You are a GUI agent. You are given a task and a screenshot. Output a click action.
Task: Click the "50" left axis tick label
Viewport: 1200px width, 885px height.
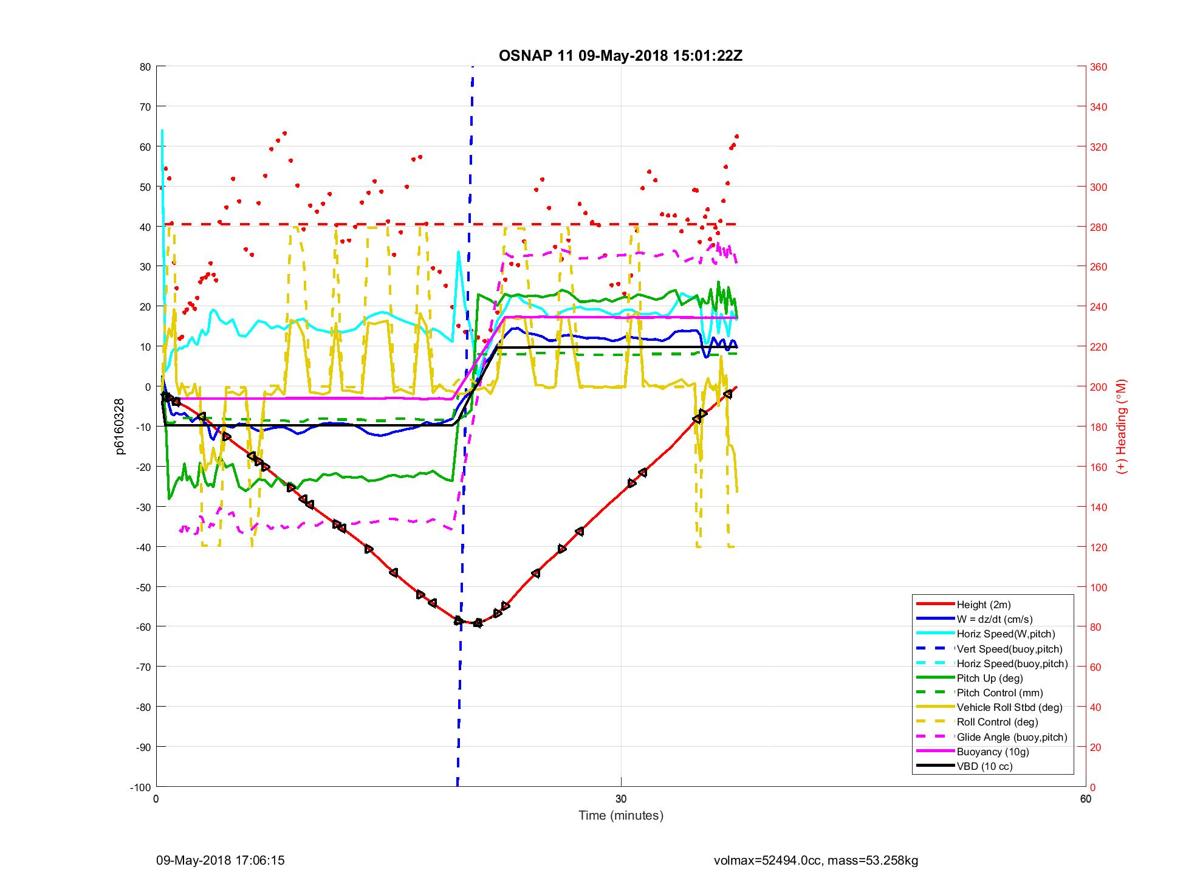(x=144, y=187)
